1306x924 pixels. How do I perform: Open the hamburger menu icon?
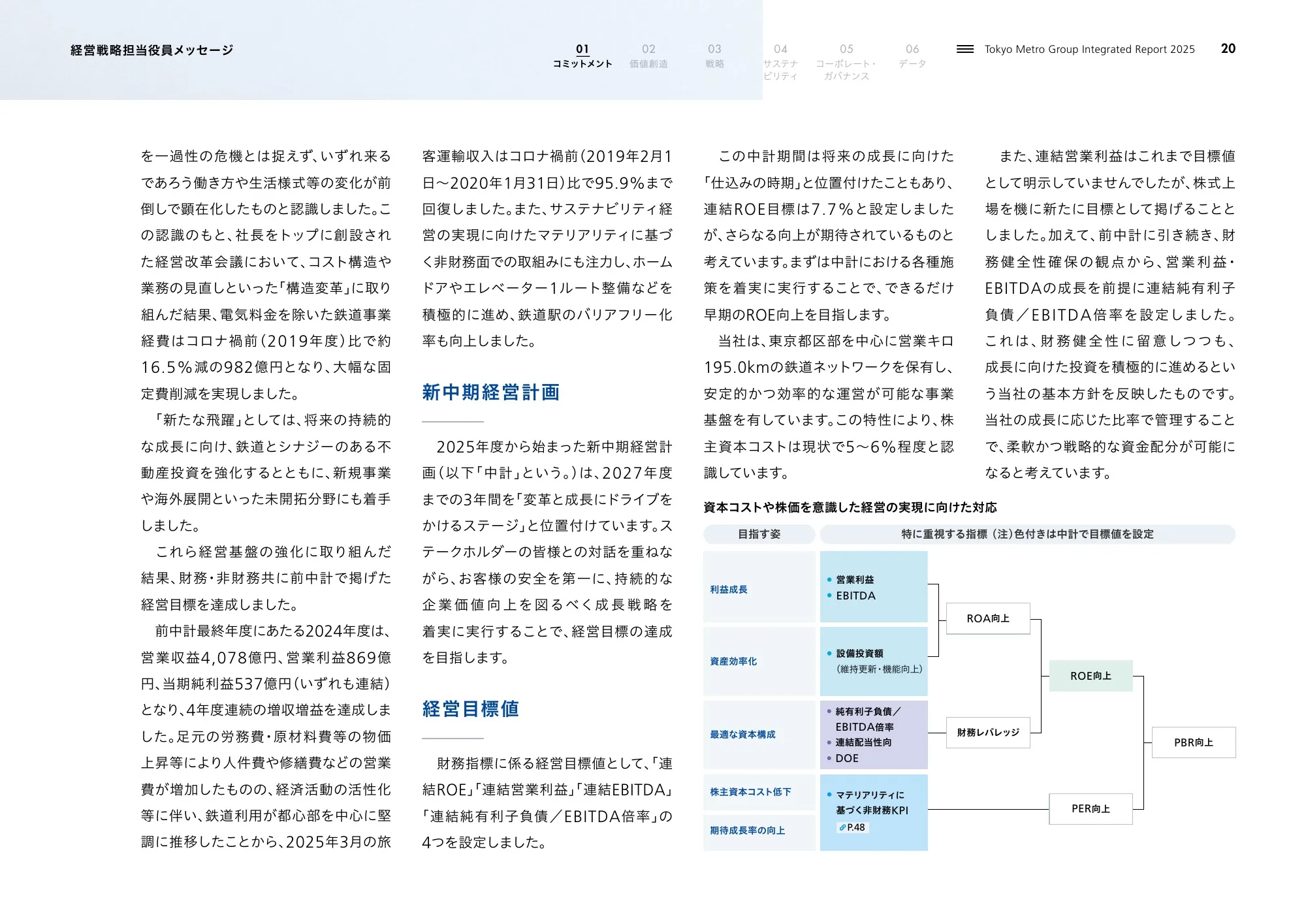[x=964, y=49]
